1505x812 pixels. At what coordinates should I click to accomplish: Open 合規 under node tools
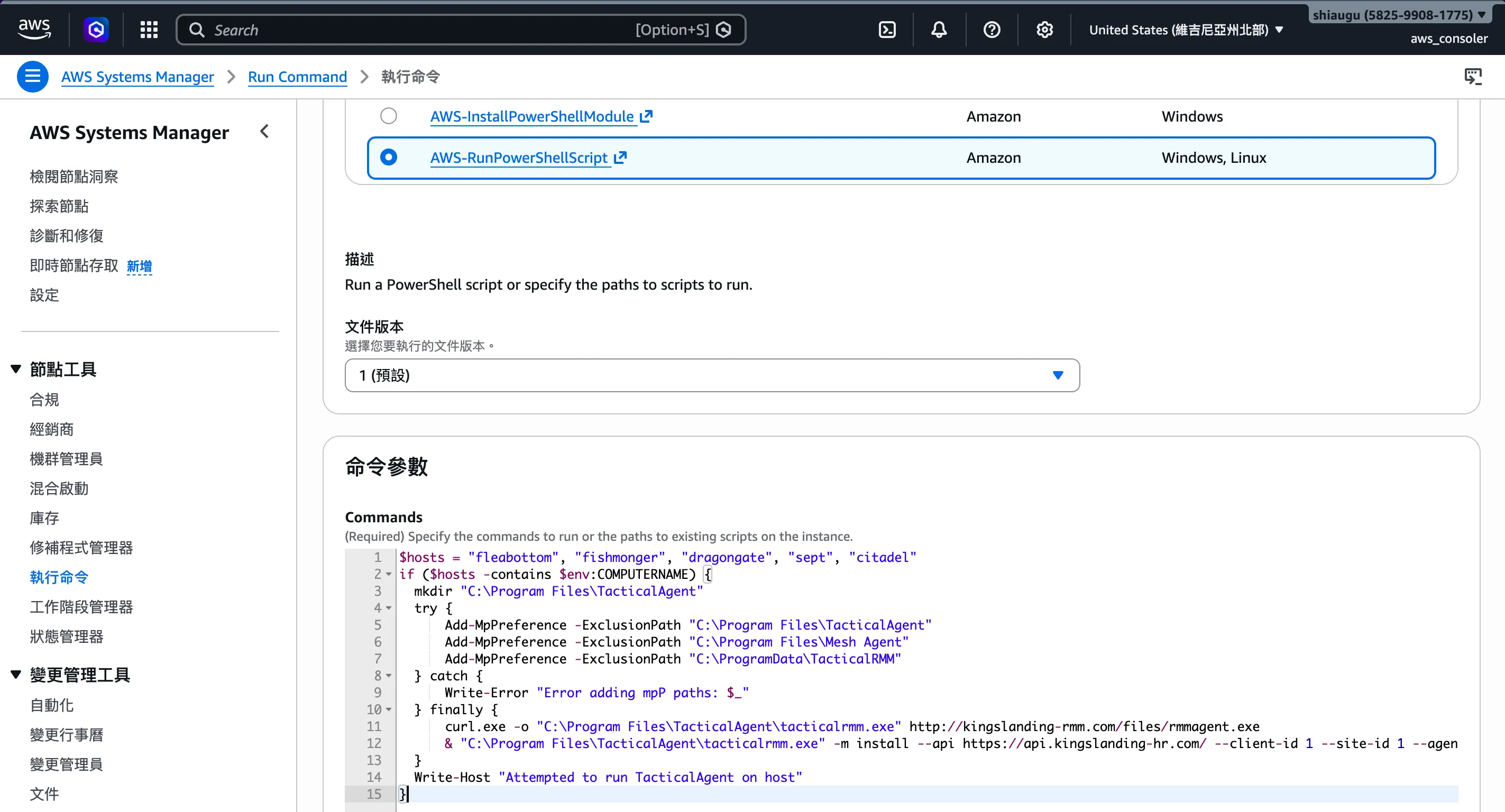[44, 400]
